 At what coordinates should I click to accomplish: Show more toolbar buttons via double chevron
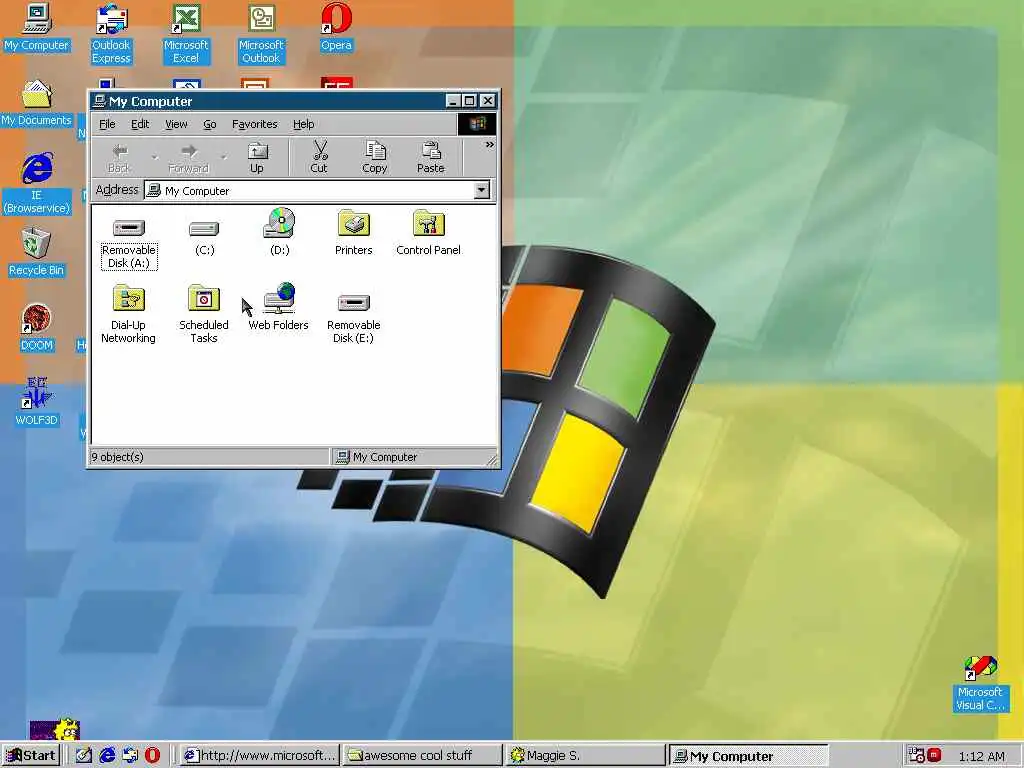pyautogui.click(x=489, y=145)
